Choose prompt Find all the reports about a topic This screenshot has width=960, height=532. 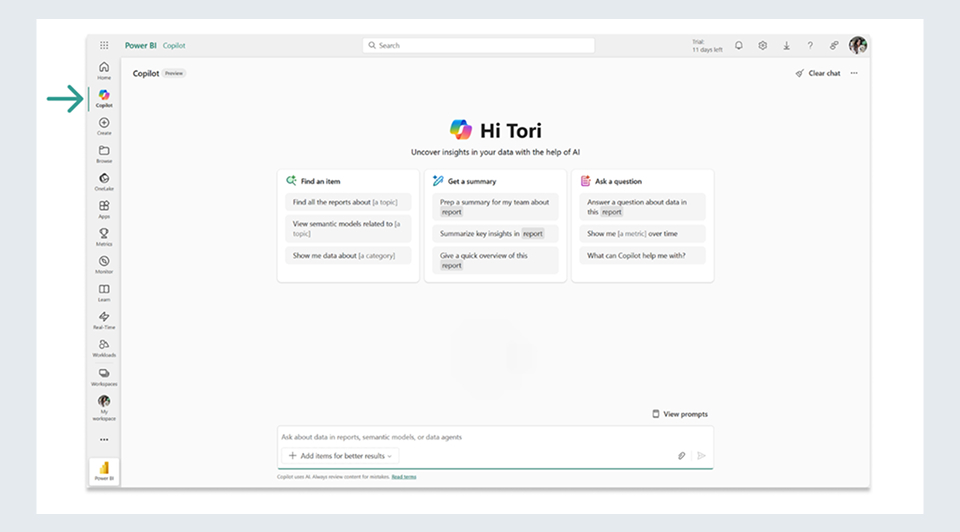coord(348,202)
